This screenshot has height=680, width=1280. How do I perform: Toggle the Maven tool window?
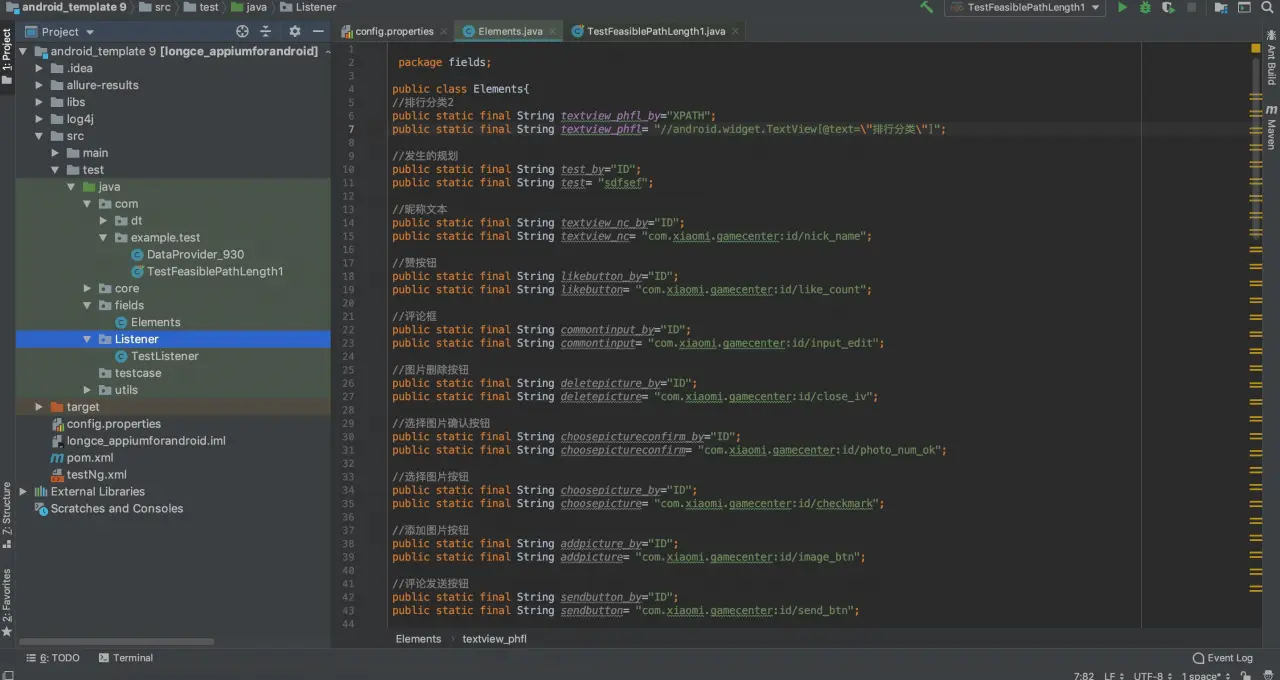tap(1271, 128)
